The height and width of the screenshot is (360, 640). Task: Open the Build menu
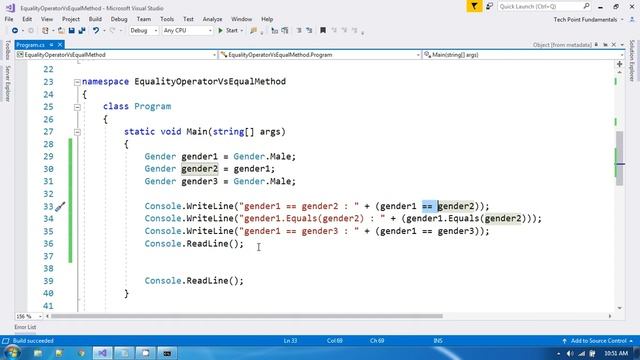click(x=95, y=19)
